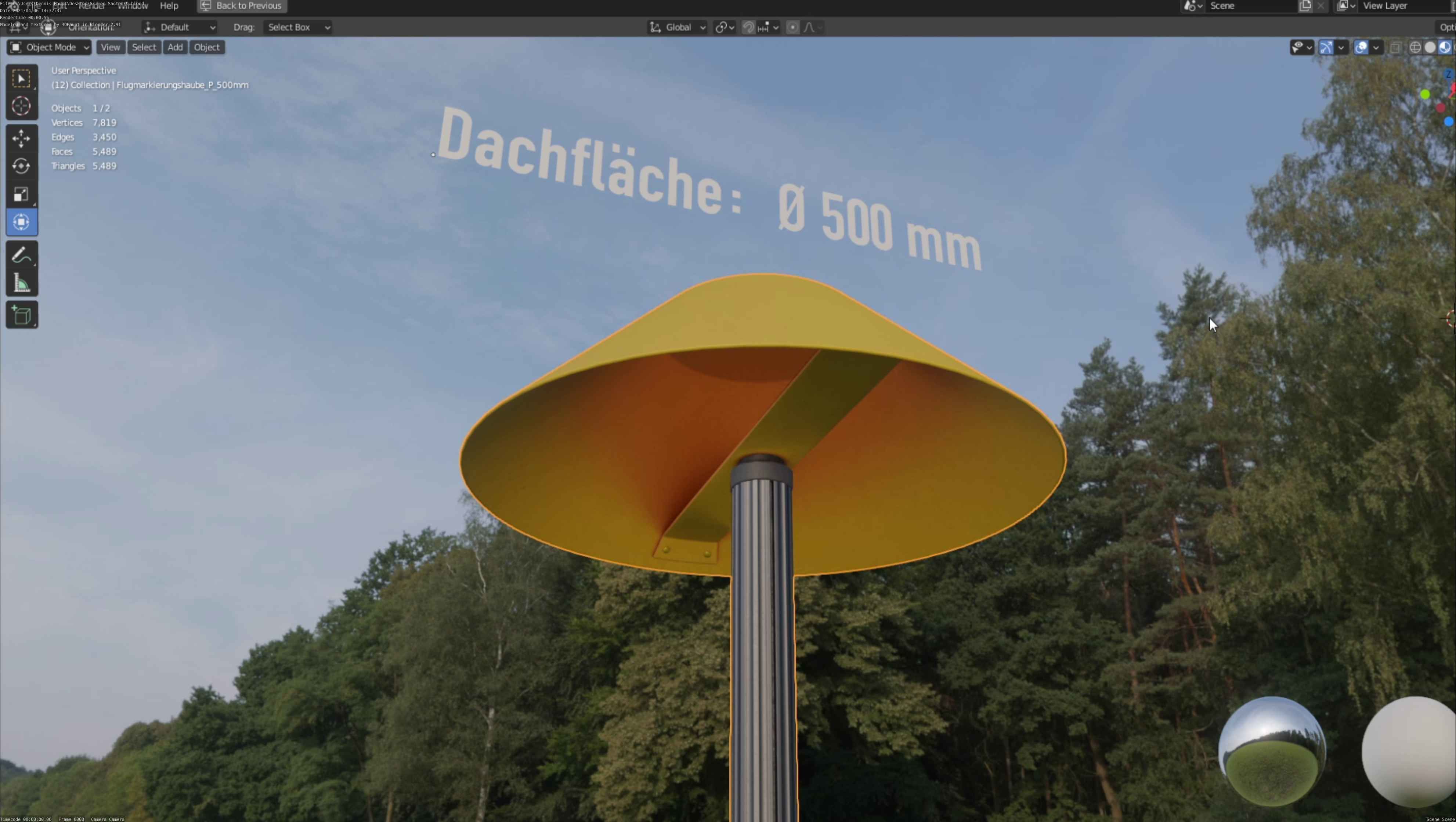Screen dimensions: 1456x822
Task: Switch to material preview shading
Action: (1444, 47)
